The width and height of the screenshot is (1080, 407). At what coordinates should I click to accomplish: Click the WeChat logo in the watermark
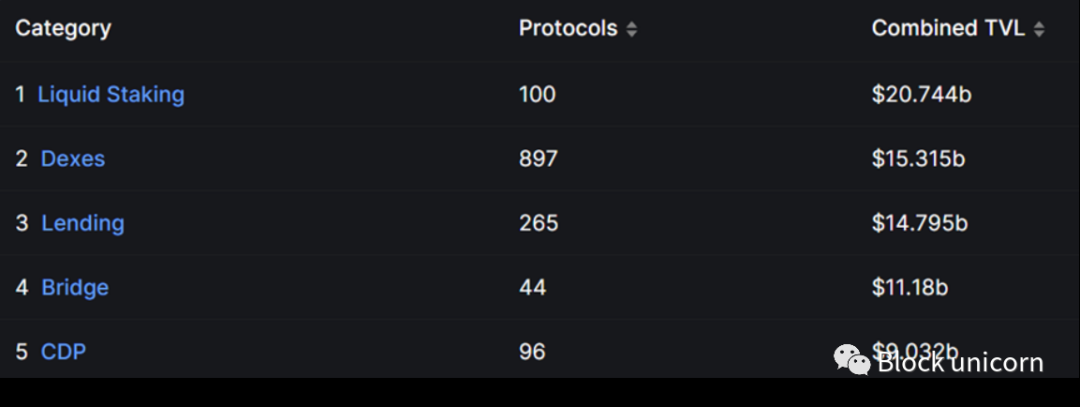tap(852, 360)
